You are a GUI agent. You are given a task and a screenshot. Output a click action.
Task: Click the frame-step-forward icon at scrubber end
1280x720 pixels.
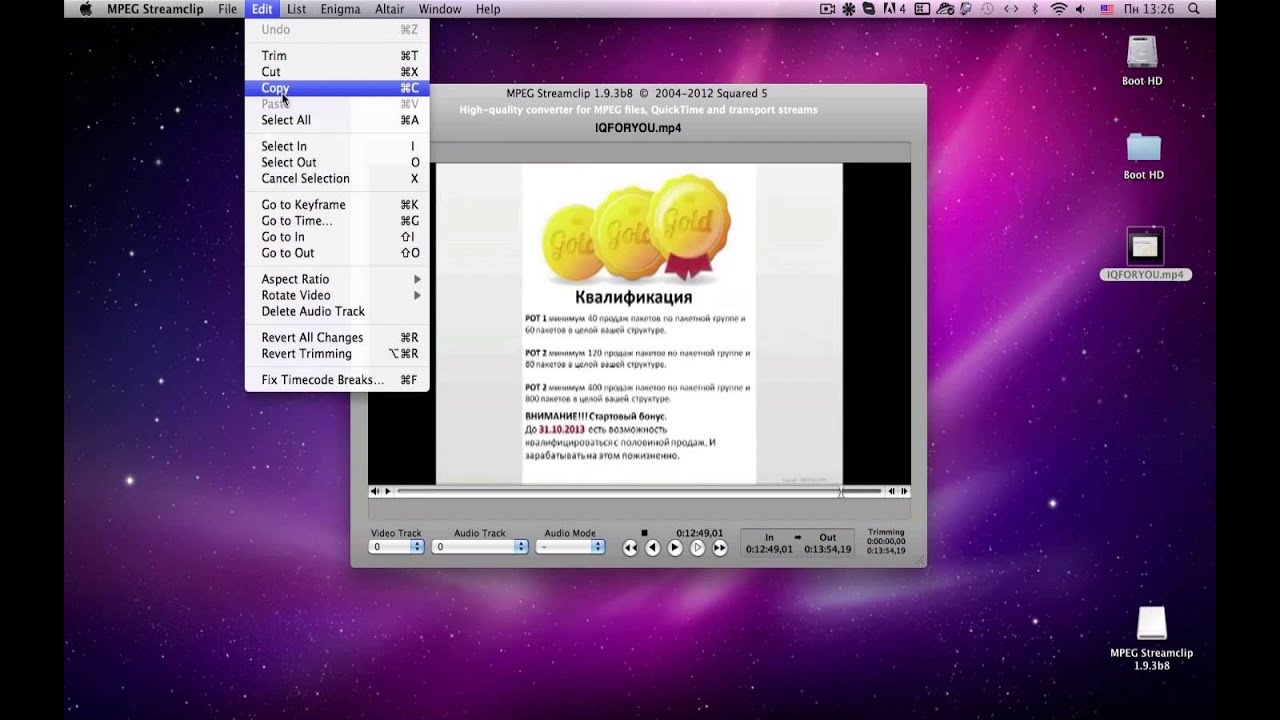[x=904, y=491]
